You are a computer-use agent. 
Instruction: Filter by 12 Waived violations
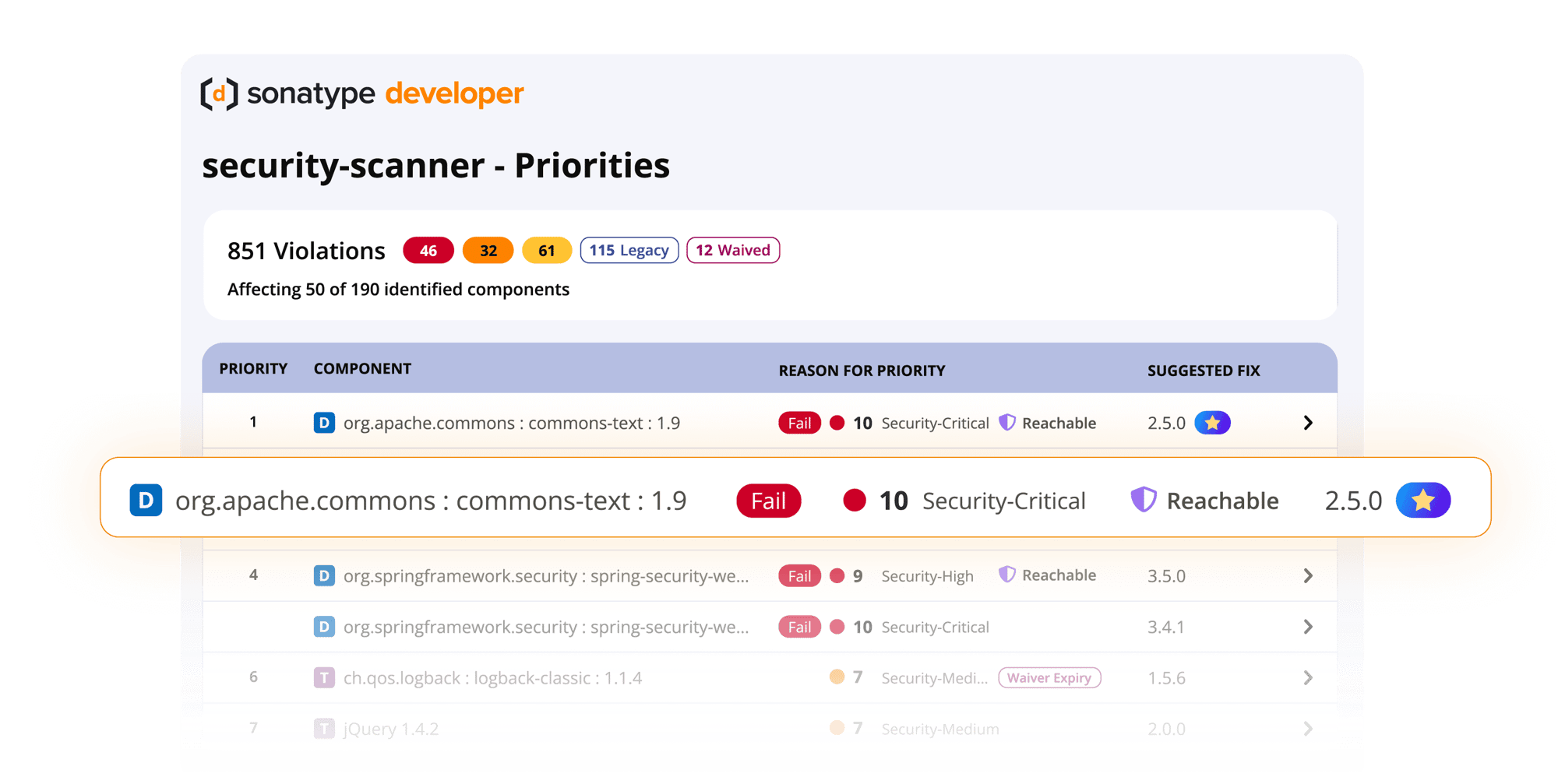pyautogui.click(x=733, y=251)
